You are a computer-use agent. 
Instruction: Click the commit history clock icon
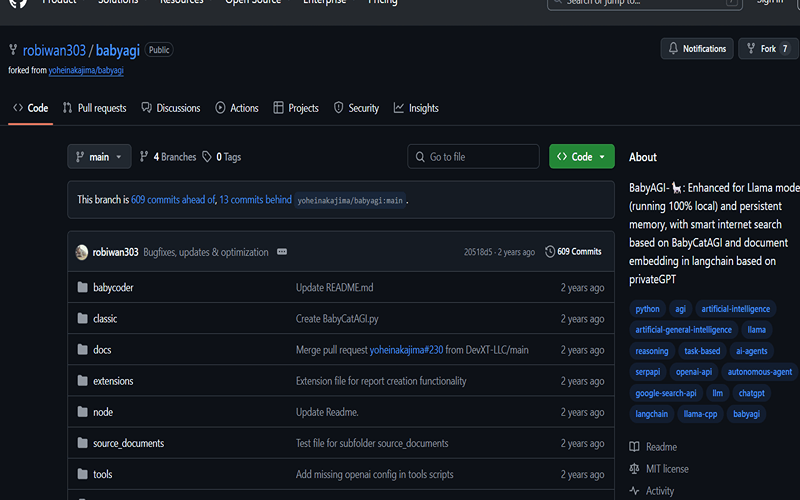point(549,252)
